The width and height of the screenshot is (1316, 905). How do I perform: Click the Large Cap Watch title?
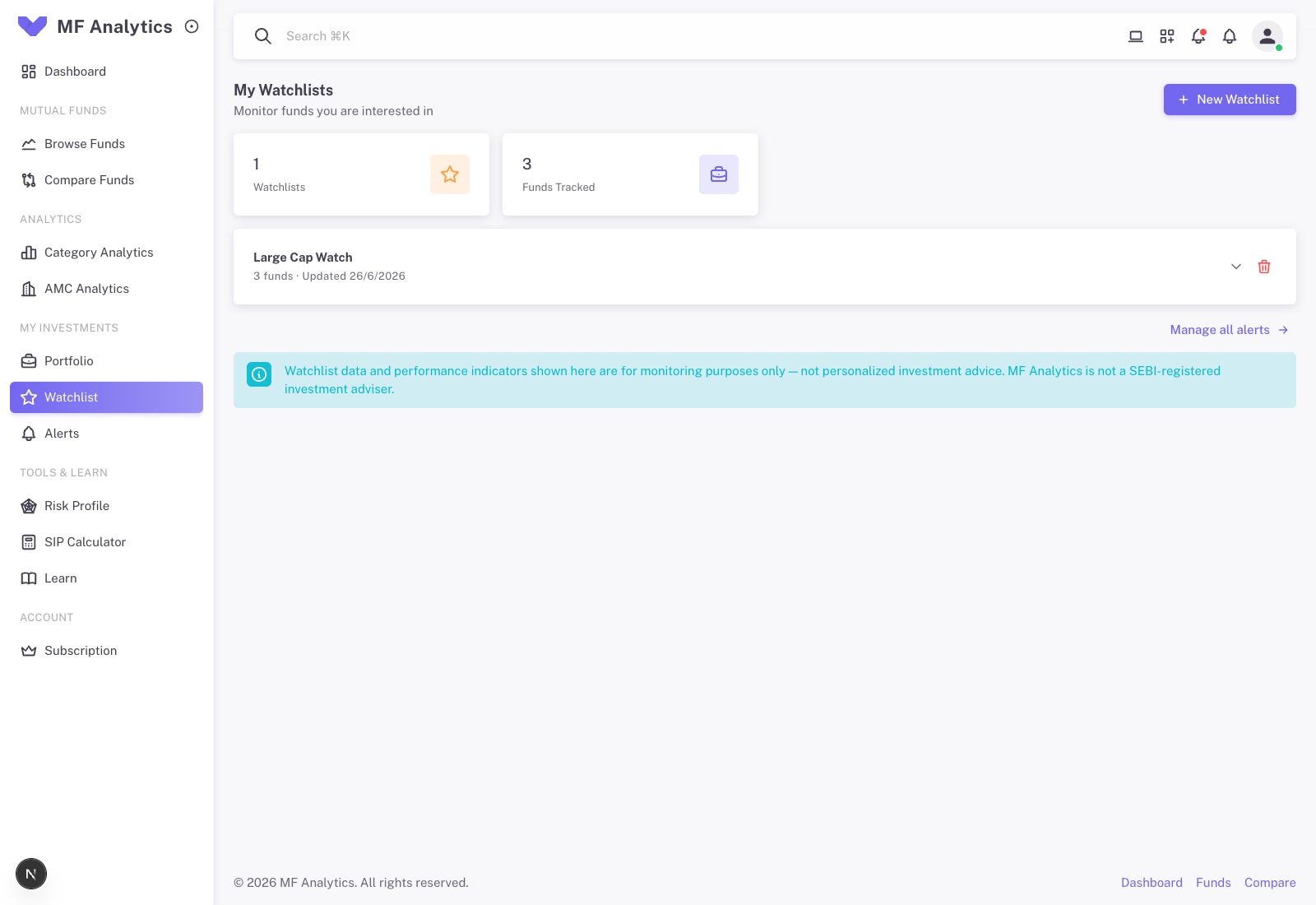click(303, 258)
